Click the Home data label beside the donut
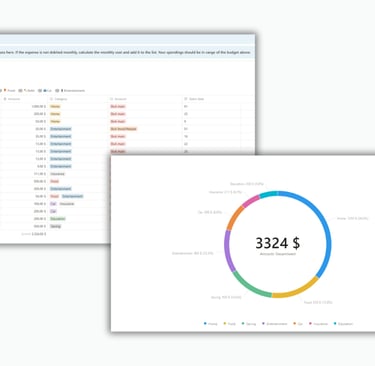This screenshot has width=375, height=366. point(352,218)
